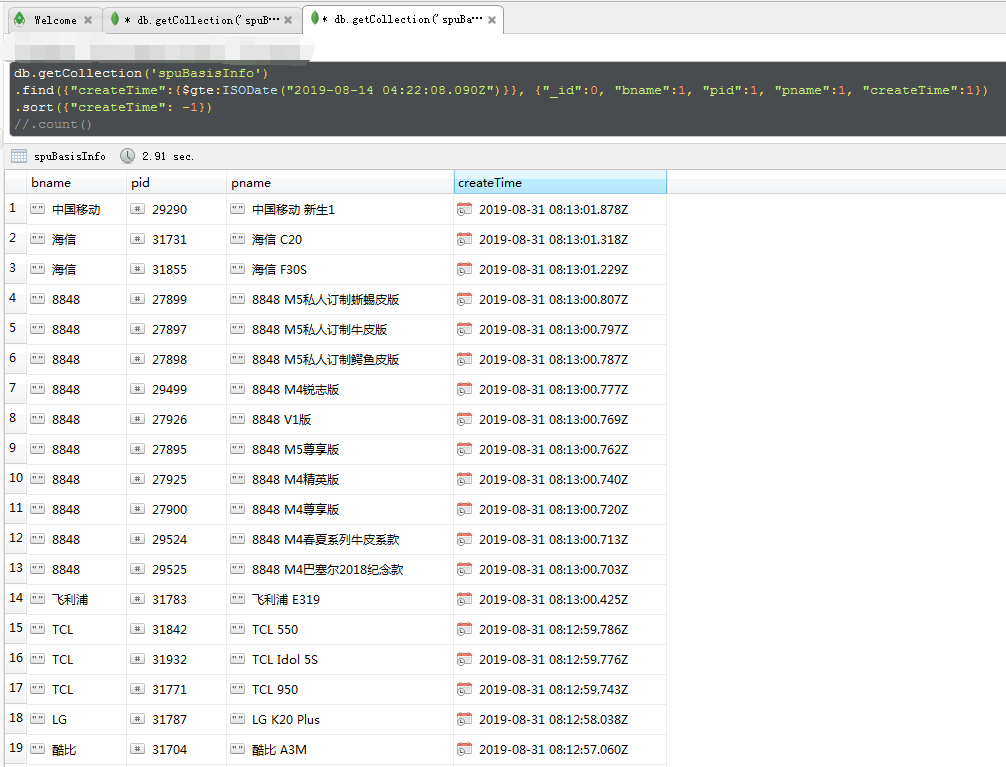Click string icon beside 8848 M5私人订制牛皮版
The image size is (1006, 767).
237,329
